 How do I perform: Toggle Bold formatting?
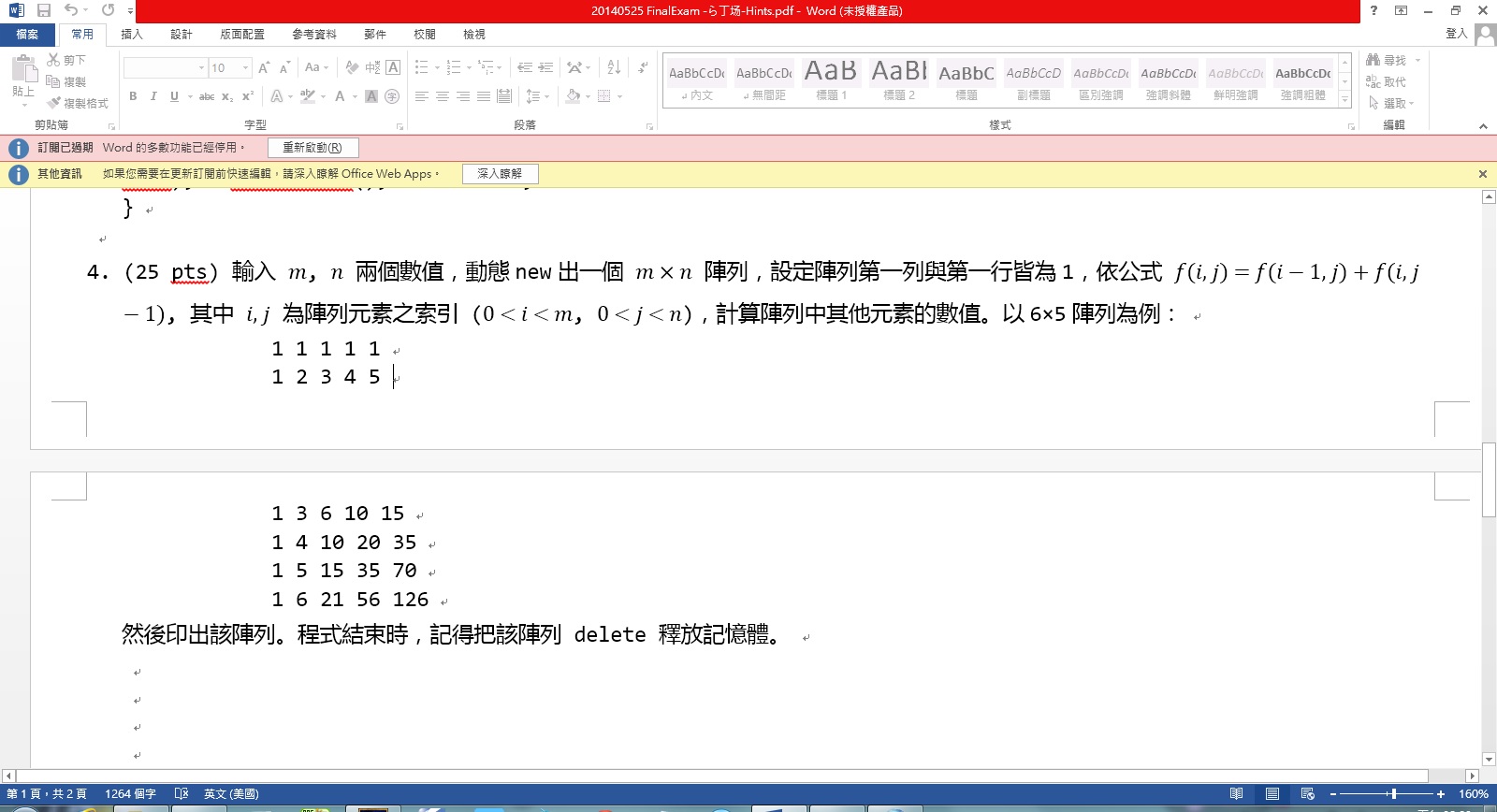point(133,96)
